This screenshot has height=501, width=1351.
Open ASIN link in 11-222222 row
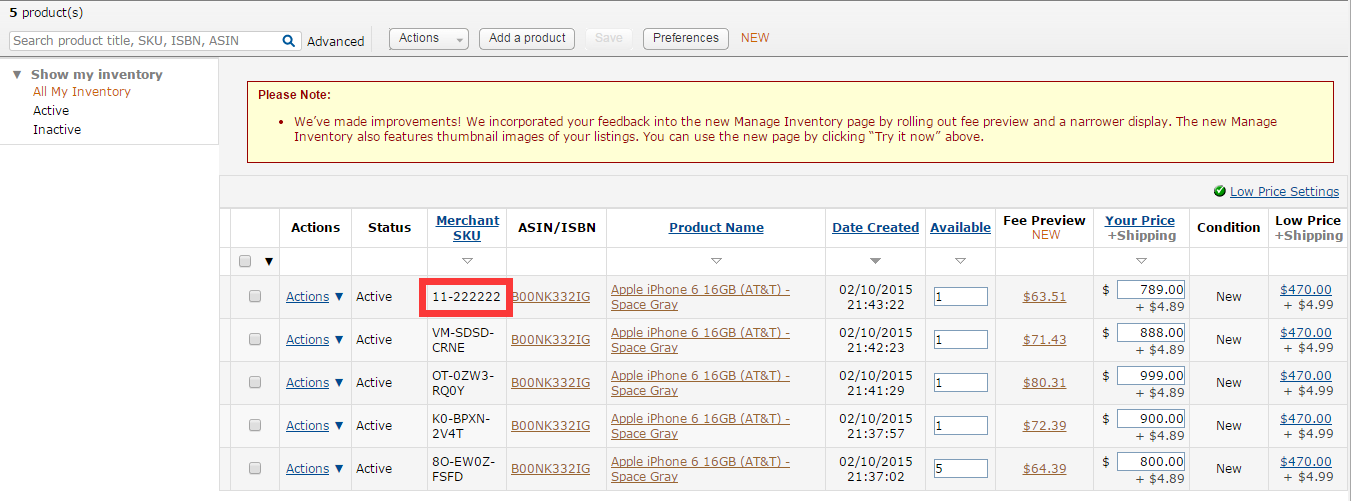pos(551,297)
